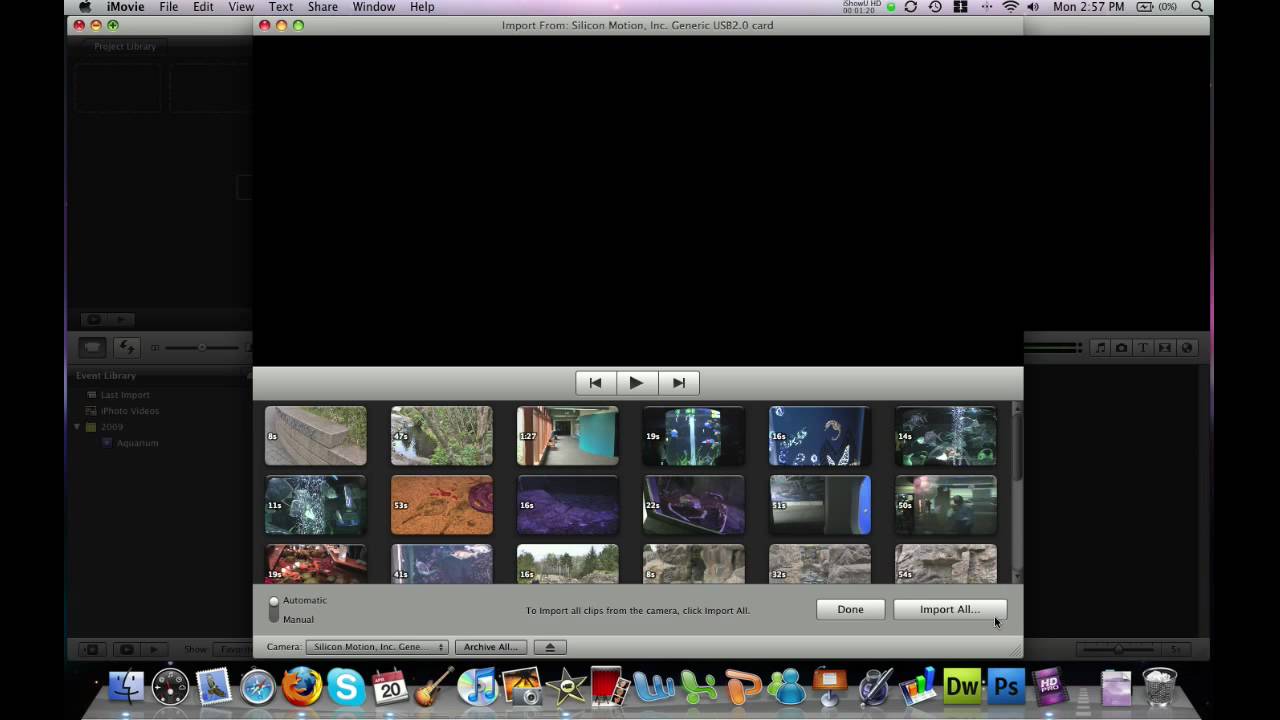Image resolution: width=1280 pixels, height=720 pixels.
Task: Open Finder from the Dock
Action: [x=126, y=687]
